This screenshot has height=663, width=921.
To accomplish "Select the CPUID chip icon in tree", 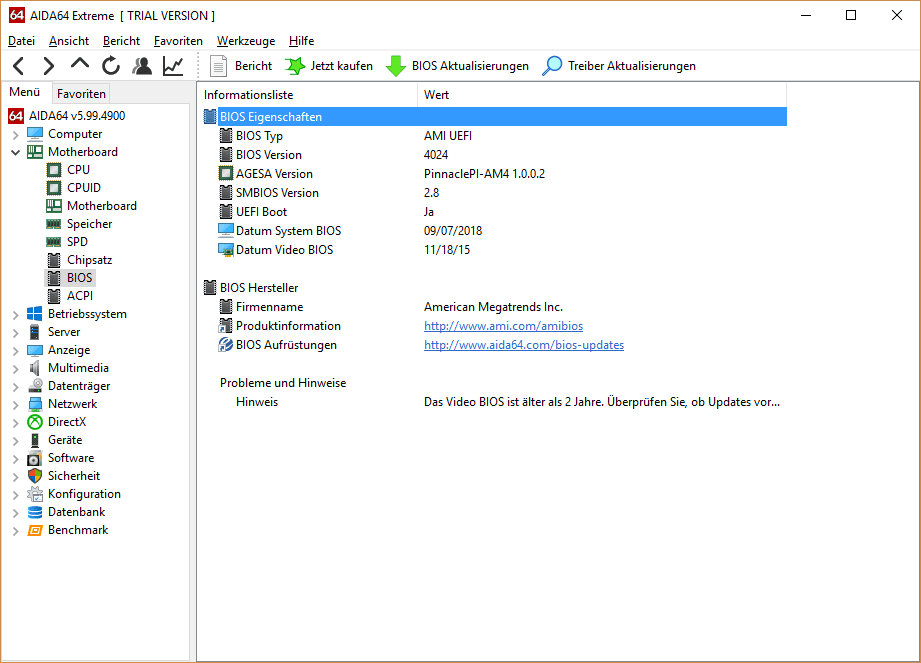I will point(53,188).
